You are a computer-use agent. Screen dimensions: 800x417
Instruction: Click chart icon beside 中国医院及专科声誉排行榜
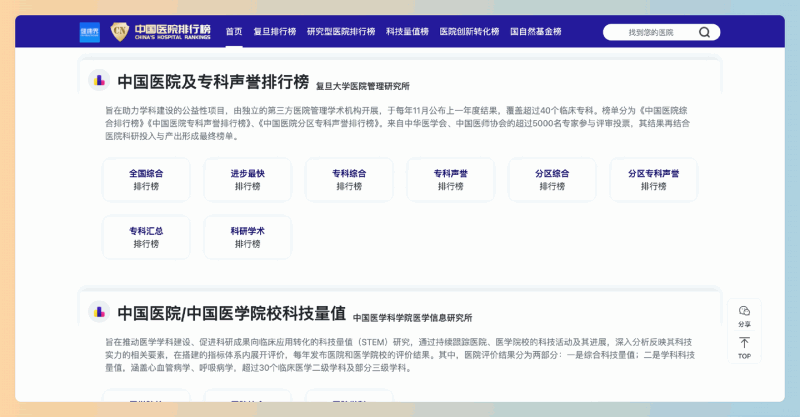[99, 81]
